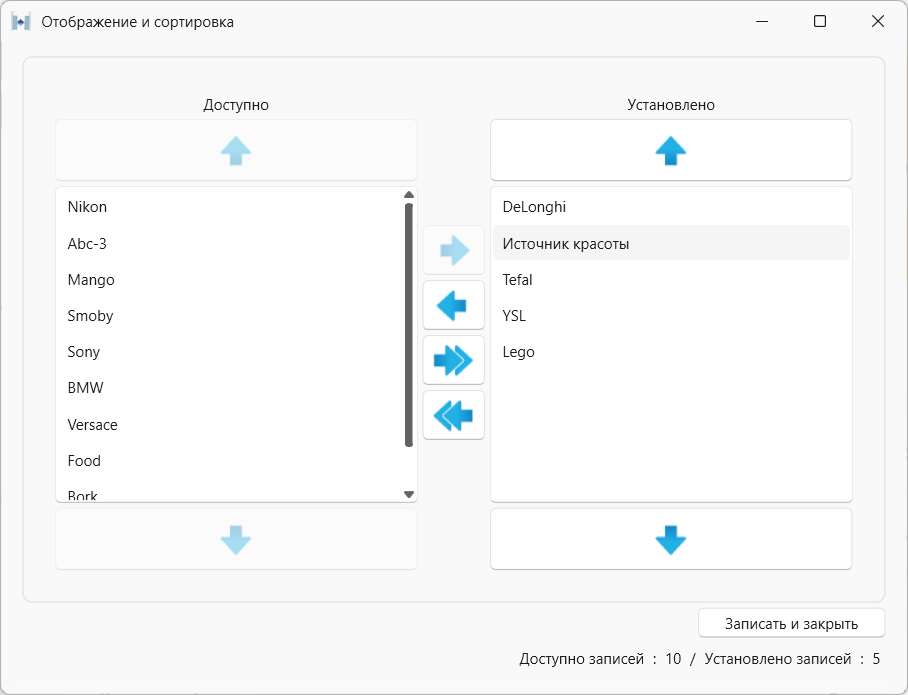The height and width of the screenshot is (695, 908).
Task: Select YSL in installed list
Action: pyautogui.click(x=671, y=316)
